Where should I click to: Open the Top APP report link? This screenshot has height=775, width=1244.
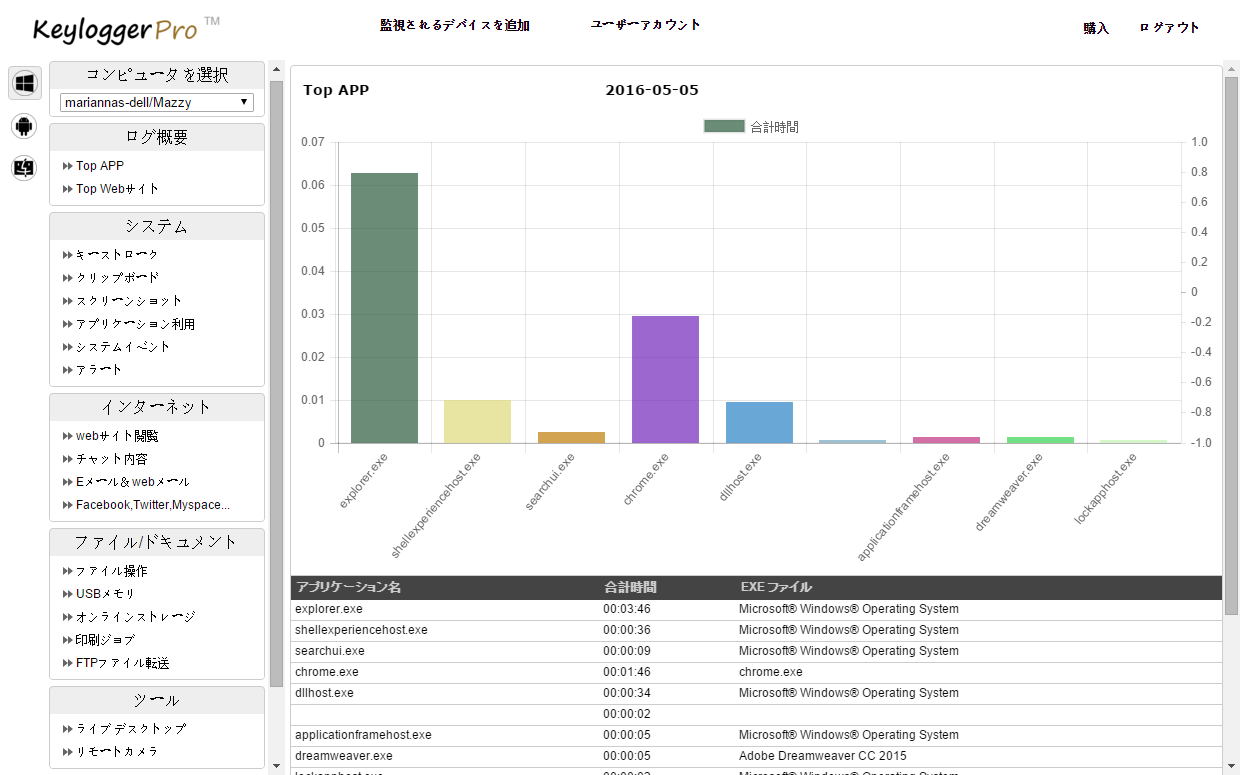click(100, 166)
